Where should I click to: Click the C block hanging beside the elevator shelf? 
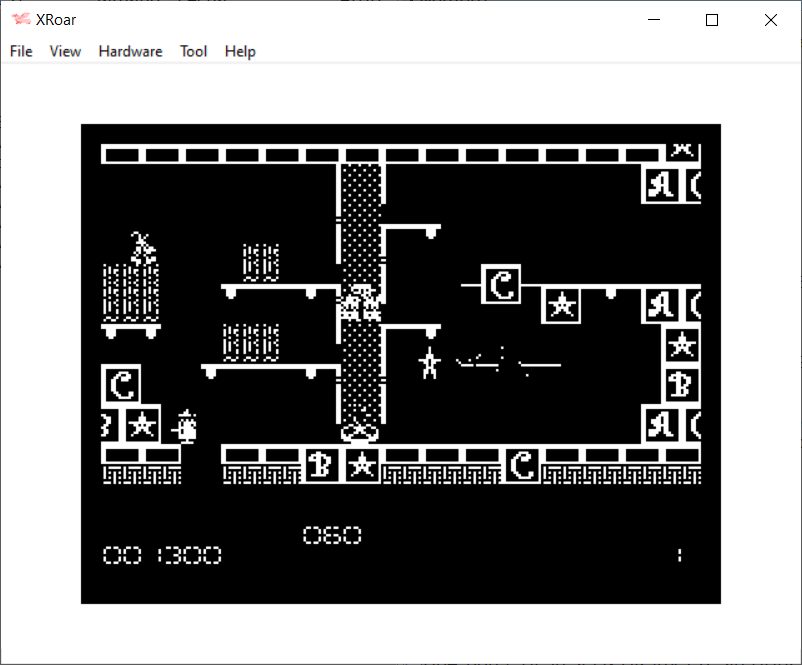501,285
